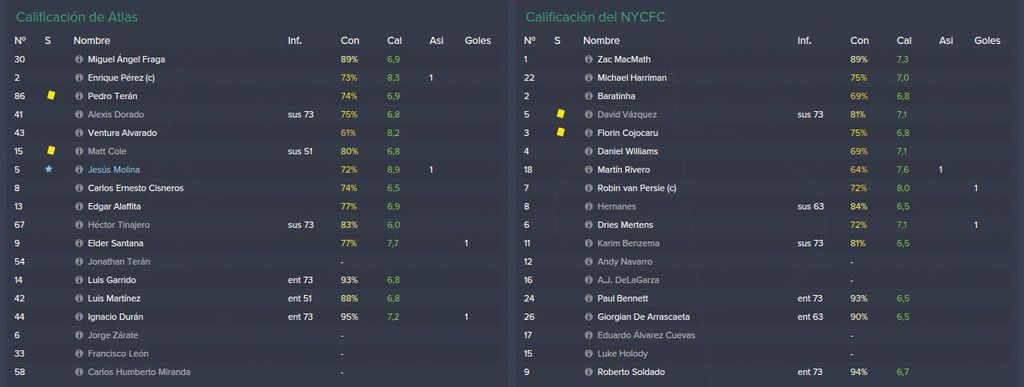This screenshot has height=387, width=1024.
Task: Sort Atlas table by Con column header
Action: coord(349,40)
